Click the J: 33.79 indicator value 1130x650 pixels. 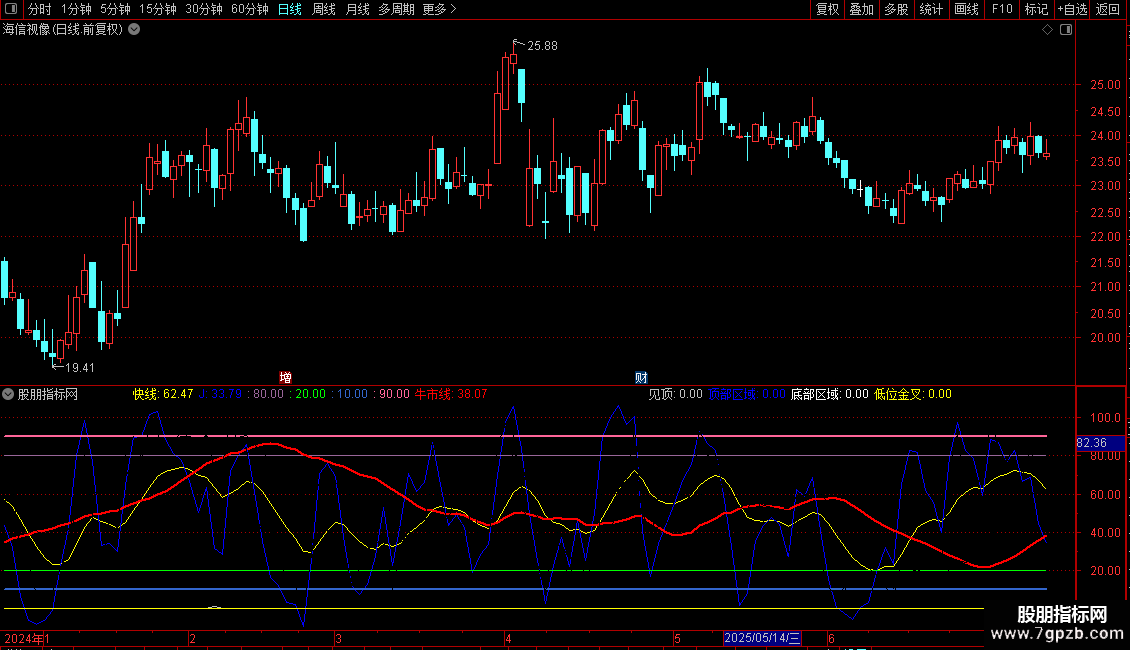221,394
